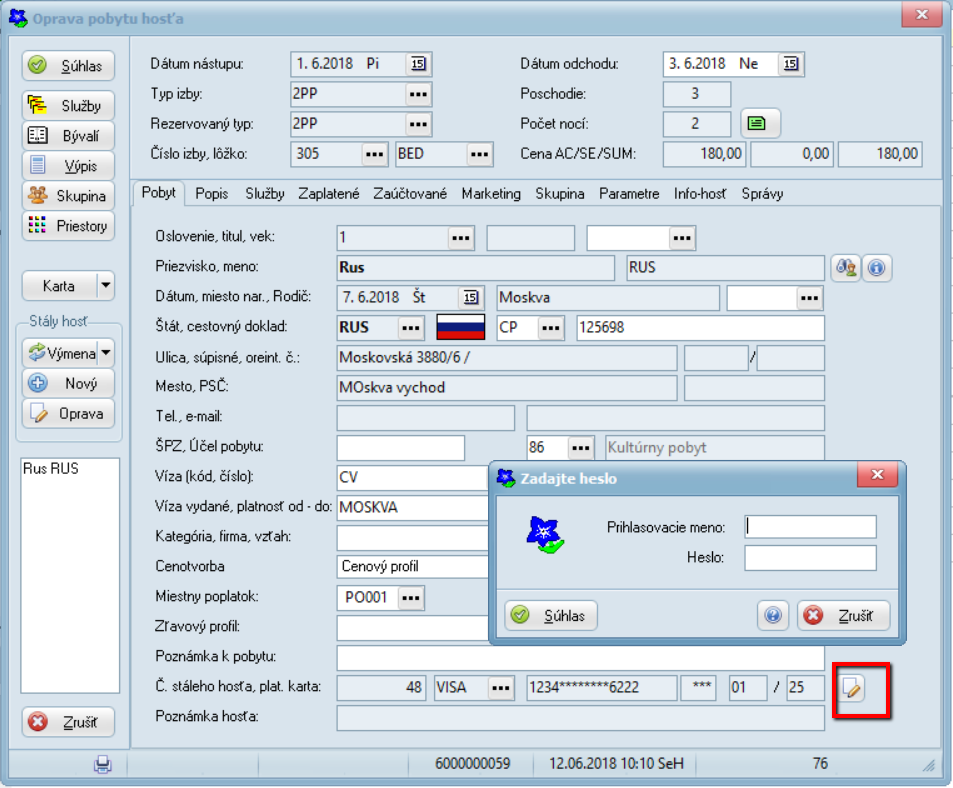The width and height of the screenshot is (953, 788).
Task: Expand the Karta dropdown arrow
Action: (105, 286)
